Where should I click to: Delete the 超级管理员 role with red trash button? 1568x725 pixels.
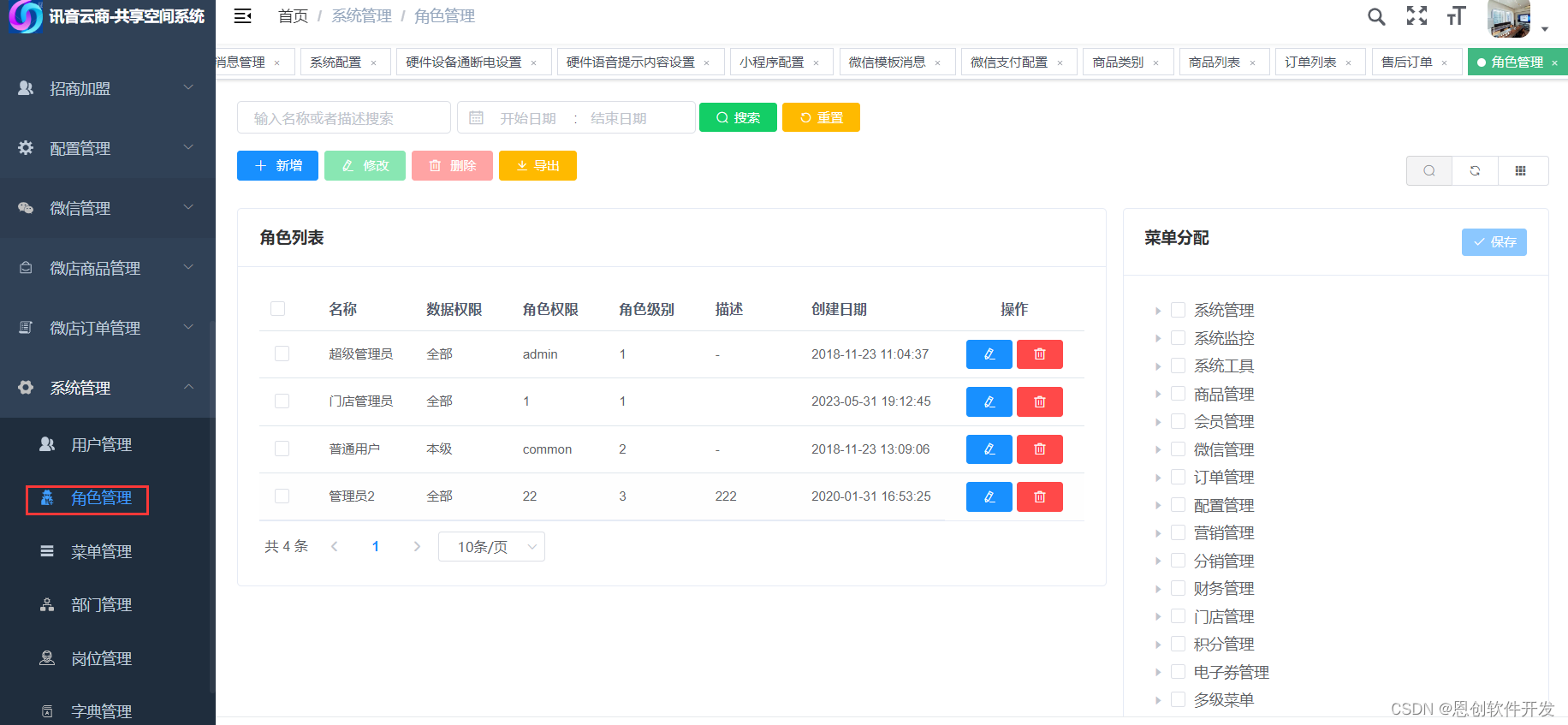coord(1040,354)
